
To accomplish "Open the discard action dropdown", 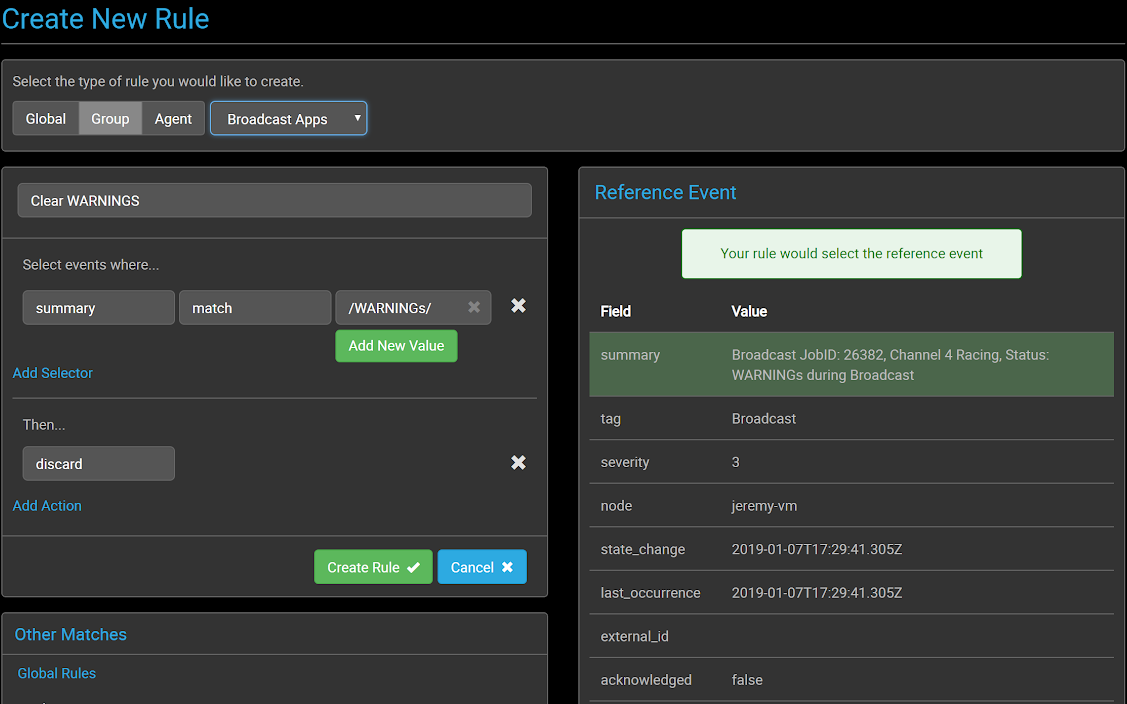I will point(98,464).
